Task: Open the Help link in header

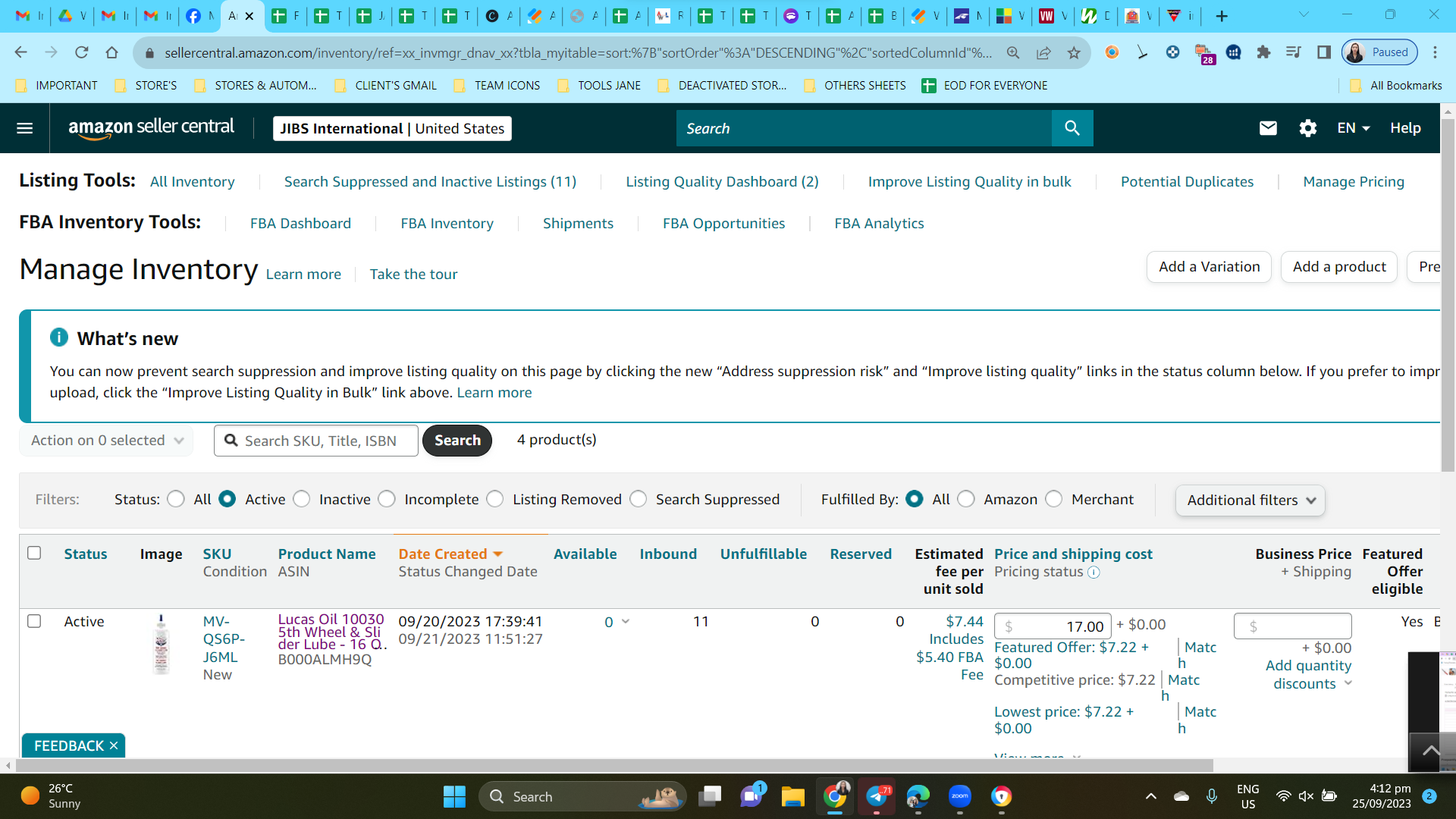Action: pyautogui.click(x=1405, y=128)
